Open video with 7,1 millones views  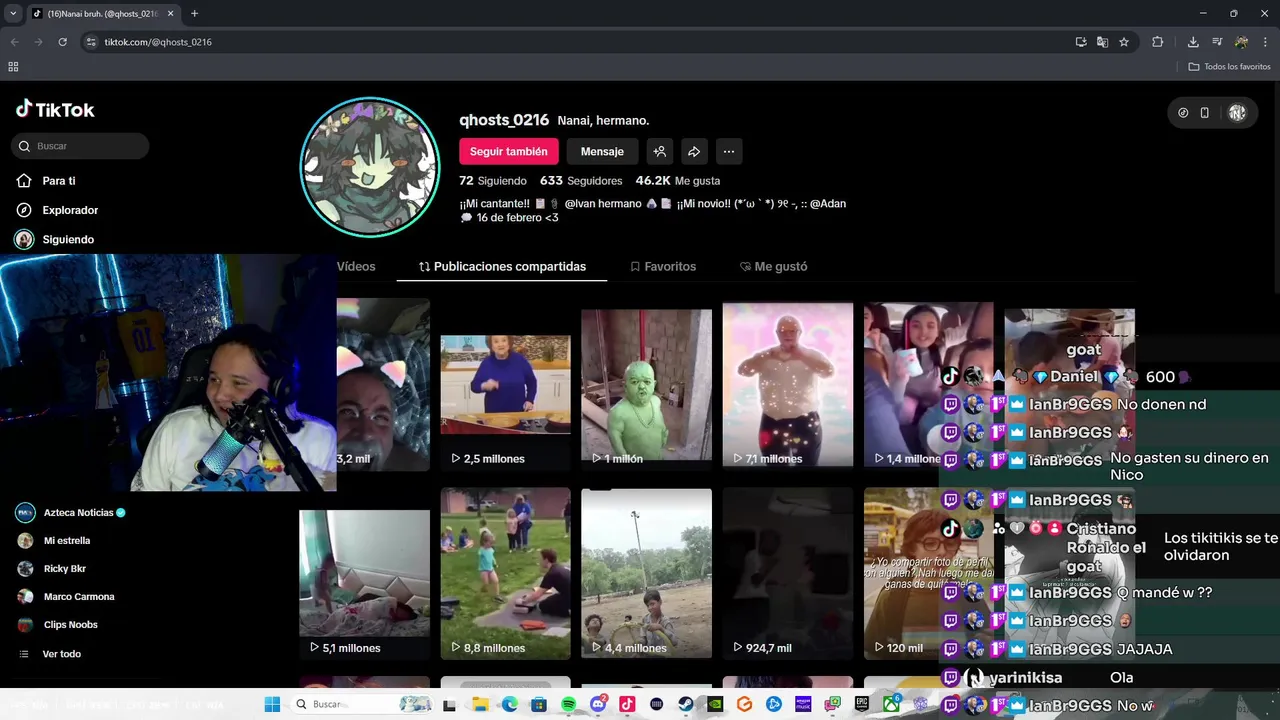[788, 385]
